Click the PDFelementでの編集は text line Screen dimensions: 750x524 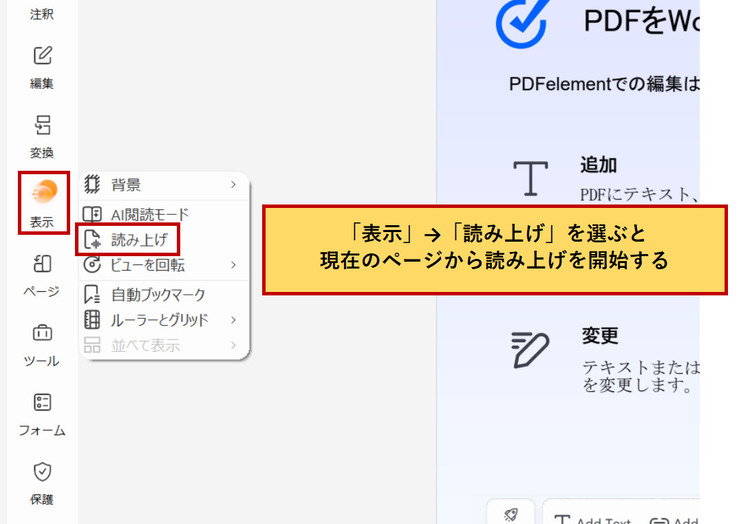click(604, 84)
